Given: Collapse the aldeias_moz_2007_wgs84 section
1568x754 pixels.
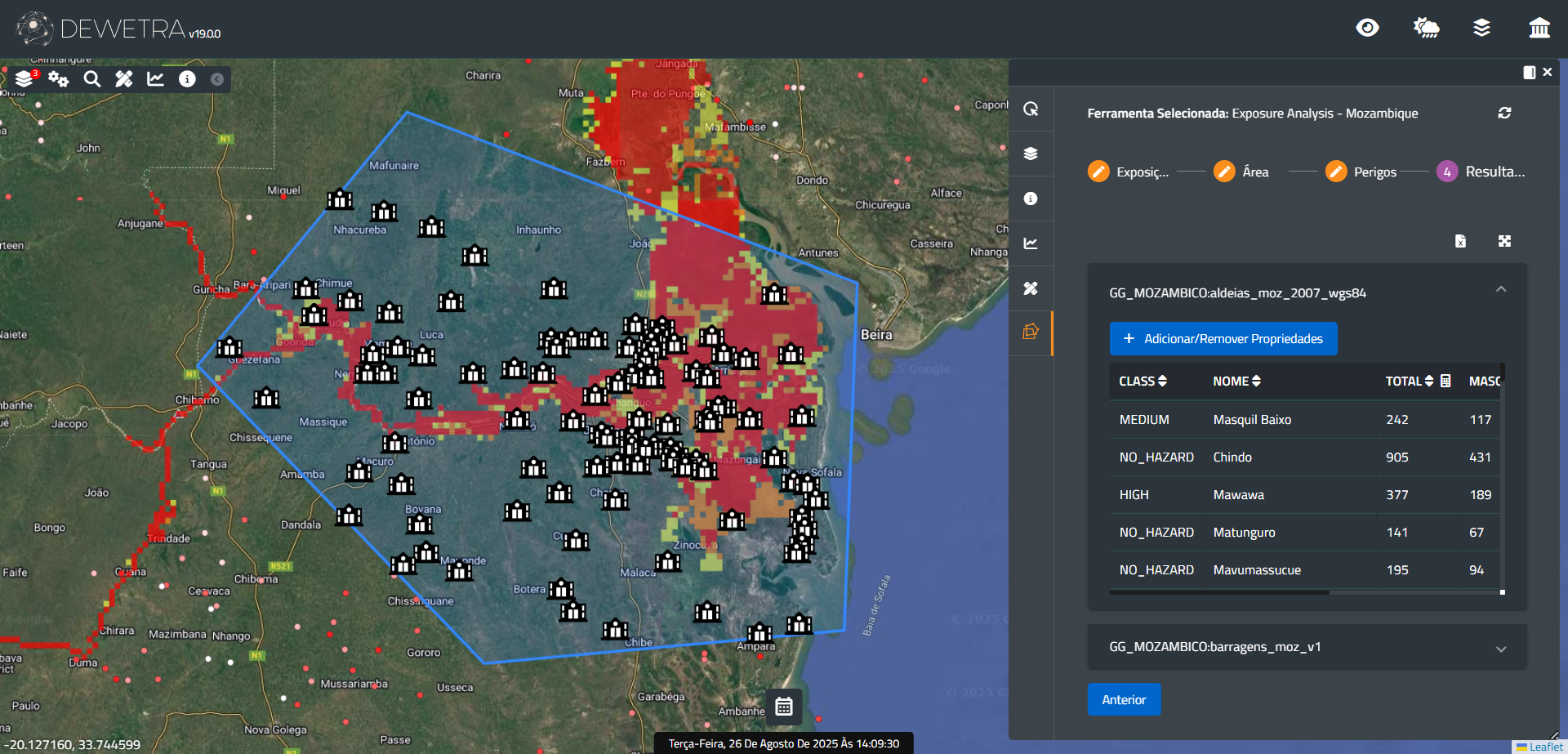Looking at the screenshot, I should (1500, 290).
